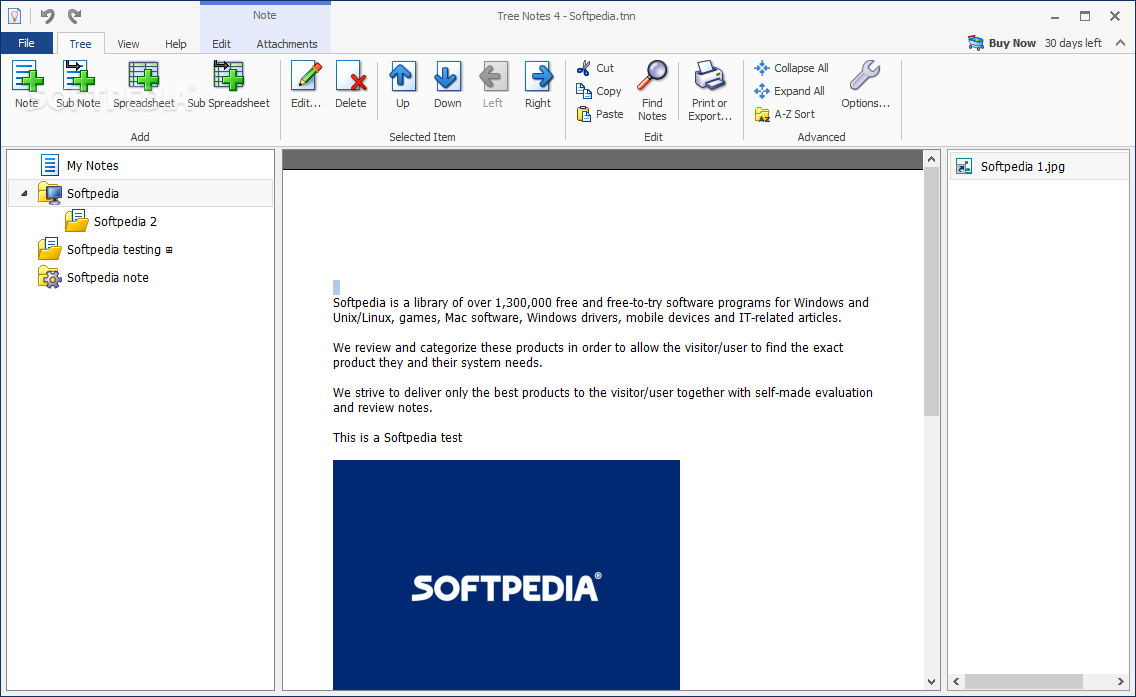Click the Softpedia logo image in note

(x=506, y=575)
